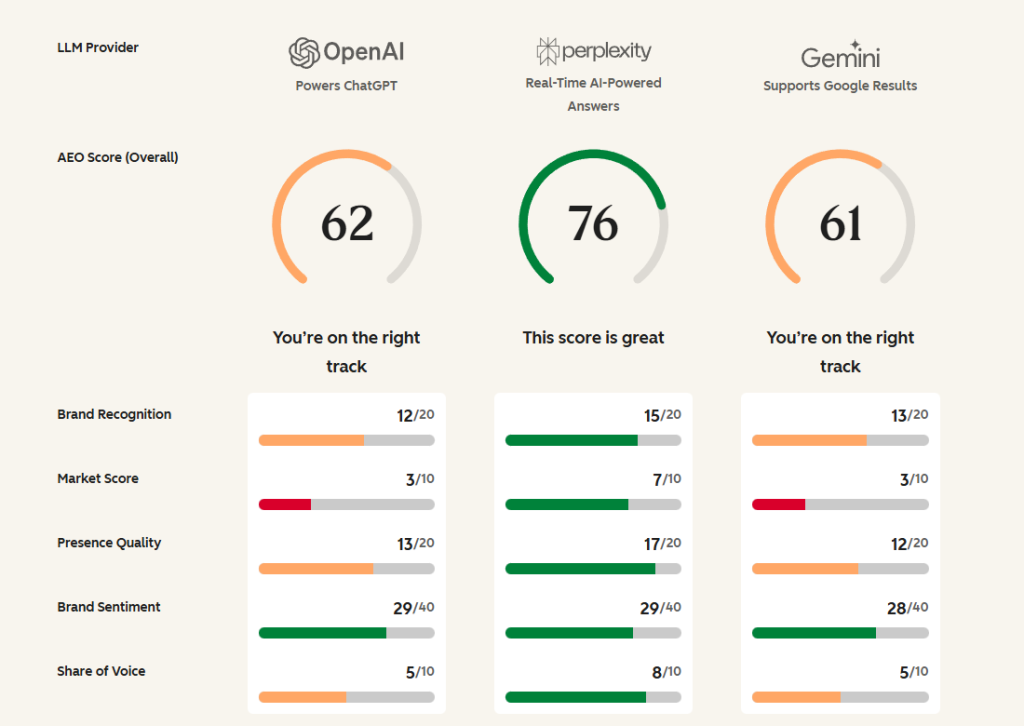The width and height of the screenshot is (1024, 726).
Task: Click 'This score is great' text
Action: coord(593,338)
